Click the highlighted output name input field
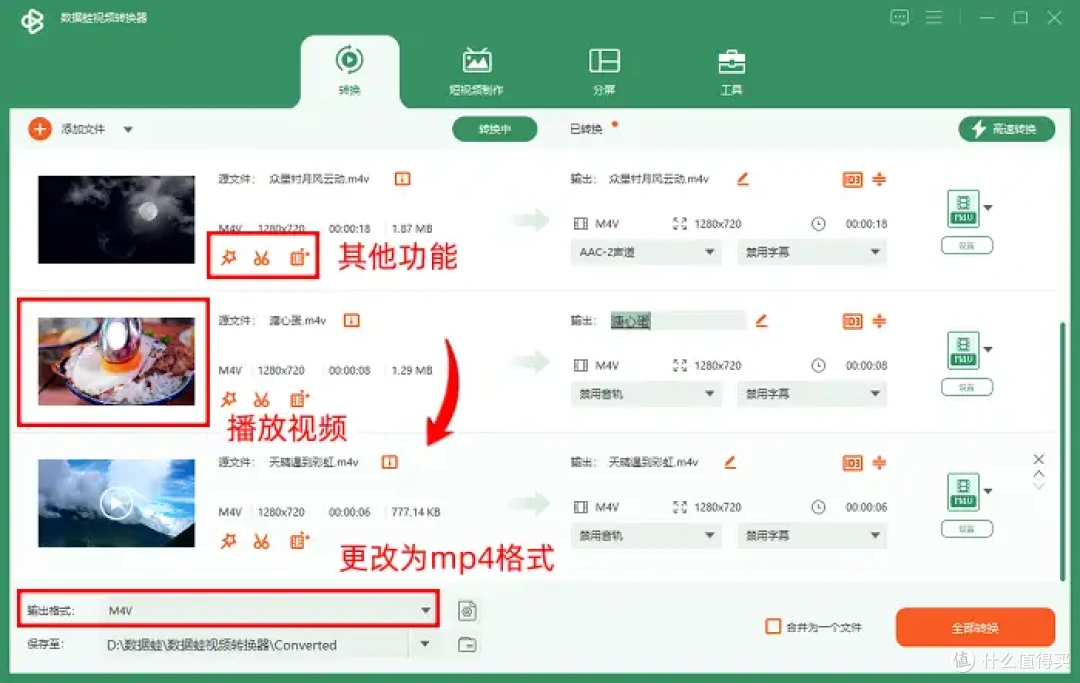Screen dimensions: 1080x683 [x=678, y=320]
